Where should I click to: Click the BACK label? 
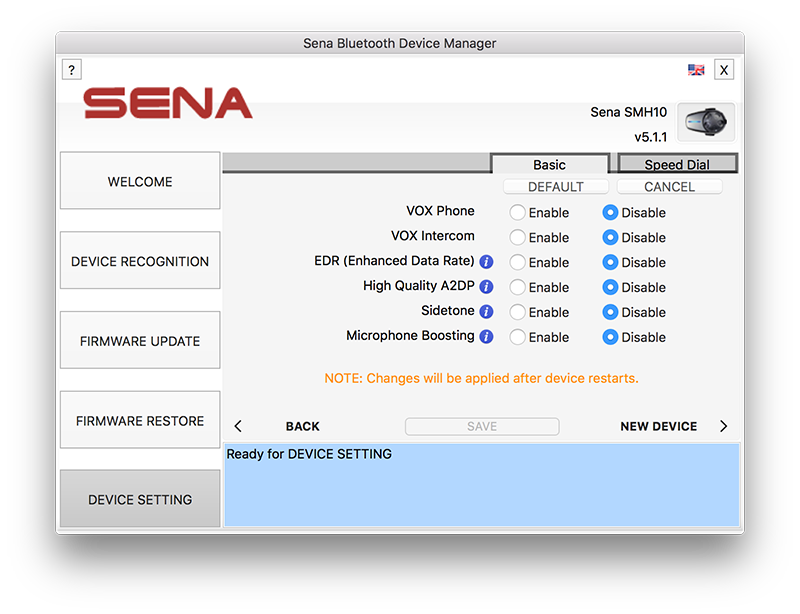tap(303, 426)
